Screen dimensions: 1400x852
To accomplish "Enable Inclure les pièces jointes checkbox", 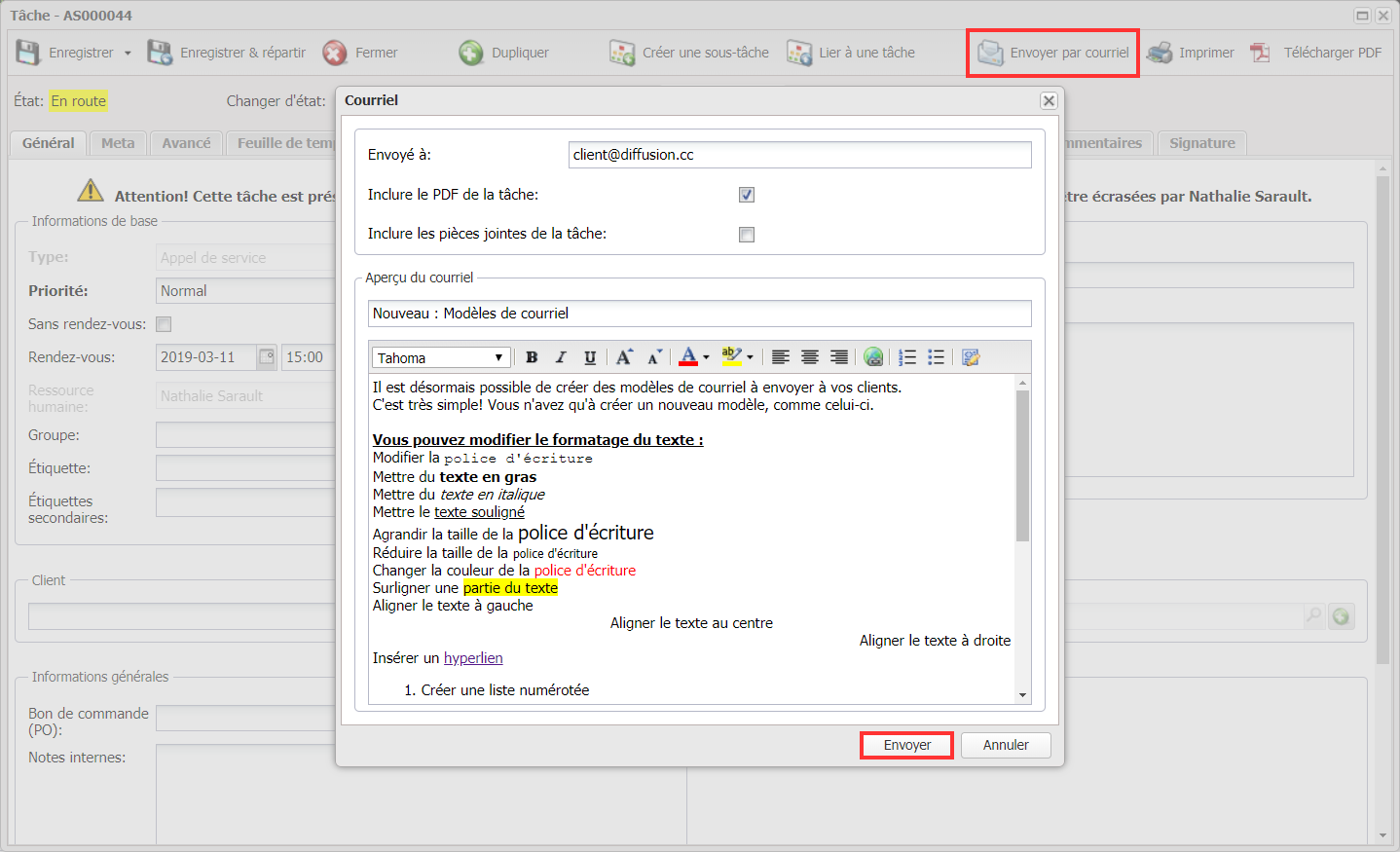I will click(x=747, y=235).
